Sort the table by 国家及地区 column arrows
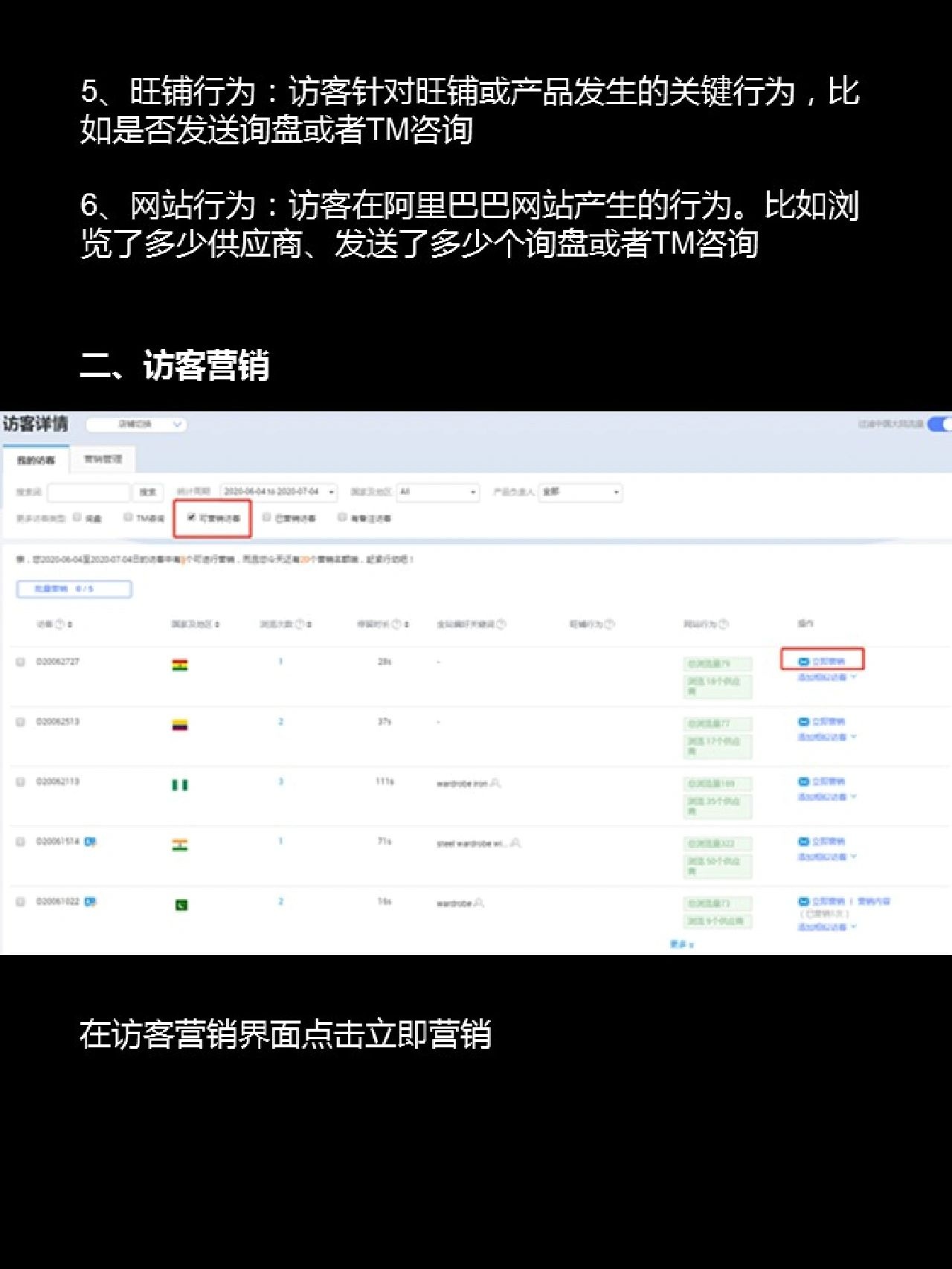Image resolution: width=952 pixels, height=1269 pixels. point(217,624)
